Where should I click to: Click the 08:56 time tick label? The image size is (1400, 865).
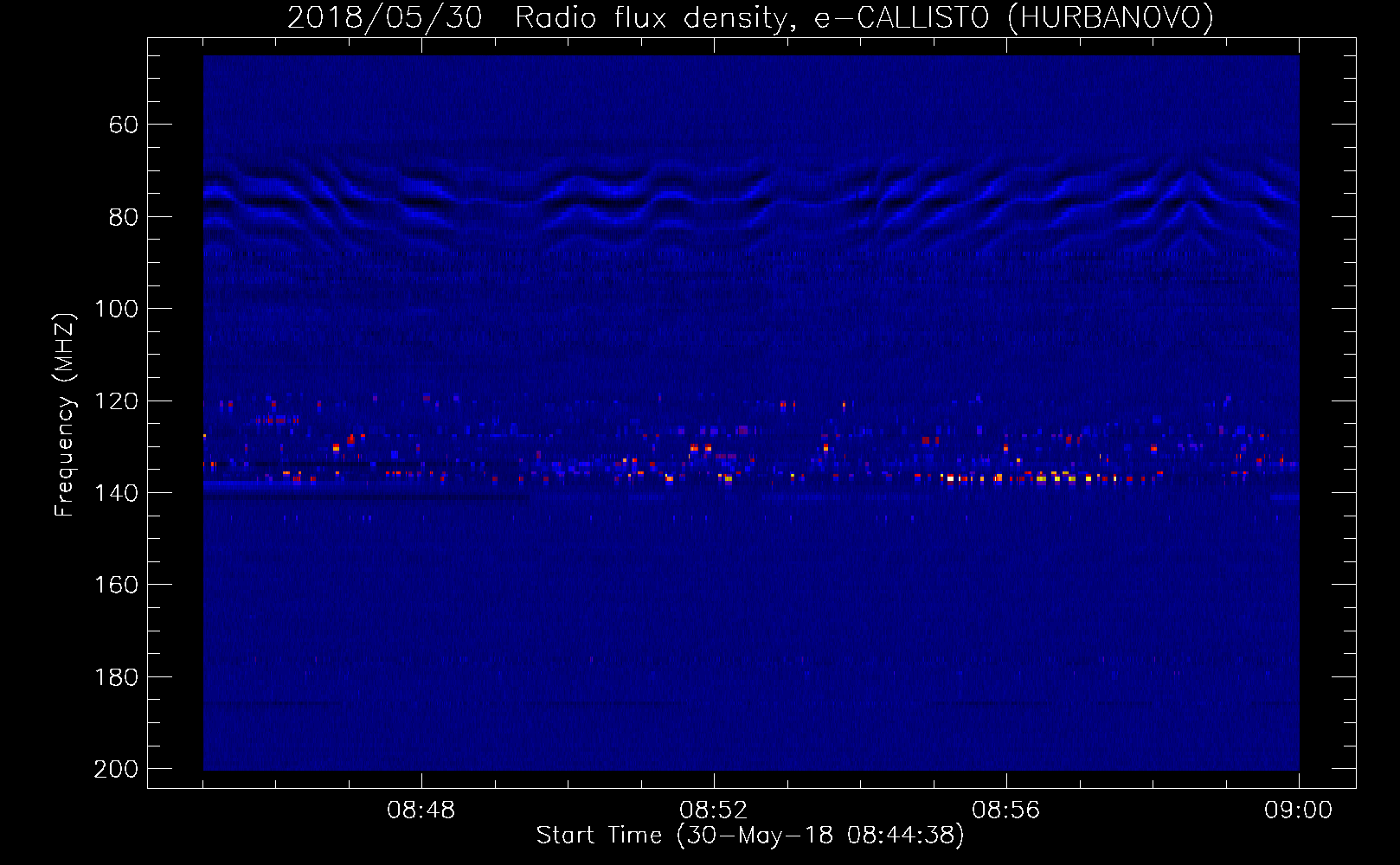tap(1006, 811)
